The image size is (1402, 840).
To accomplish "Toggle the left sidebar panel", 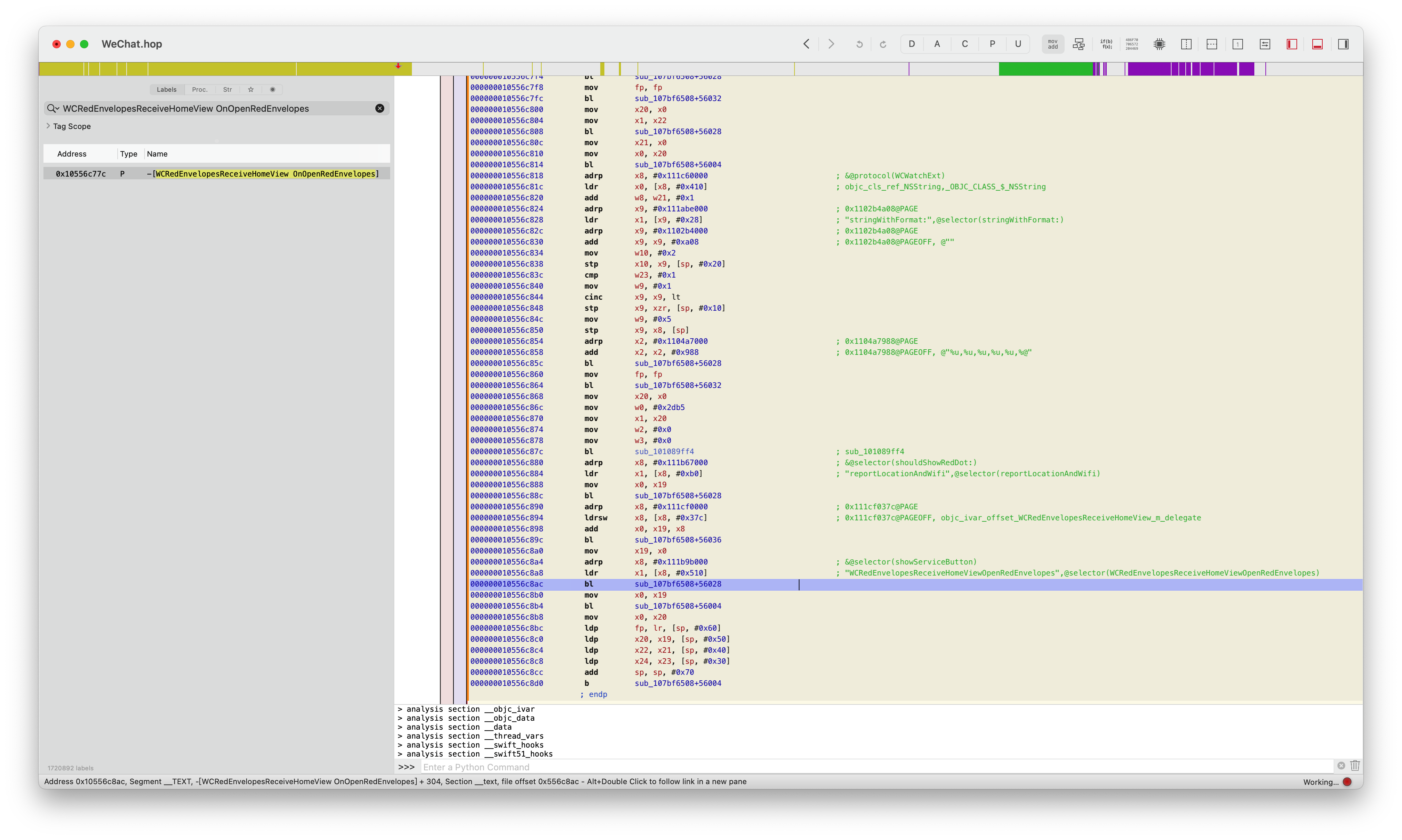I will point(1292,44).
